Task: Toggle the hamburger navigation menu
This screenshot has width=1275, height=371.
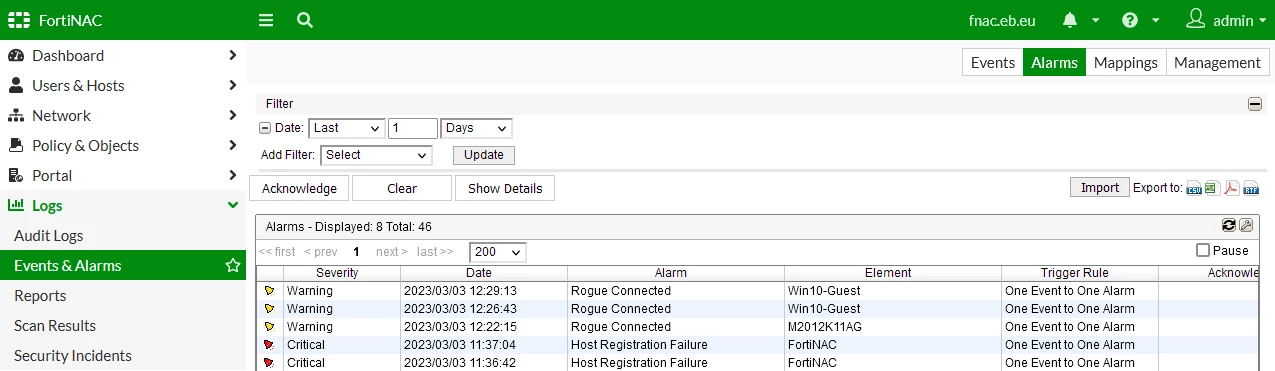Action: [265, 20]
